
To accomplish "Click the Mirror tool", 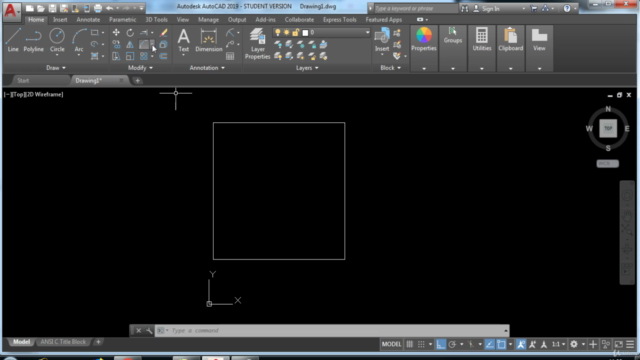I will point(130,44).
